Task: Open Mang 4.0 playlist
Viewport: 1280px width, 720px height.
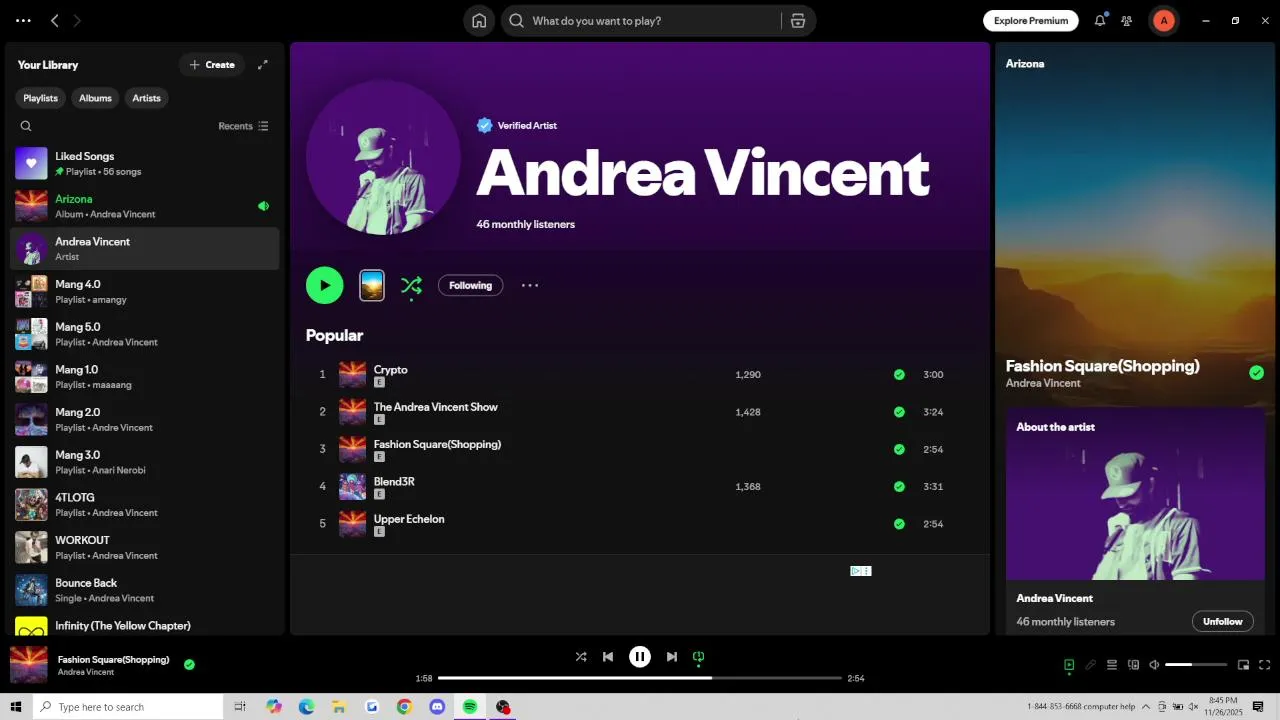Action: pyautogui.click(x=145, y=291)
